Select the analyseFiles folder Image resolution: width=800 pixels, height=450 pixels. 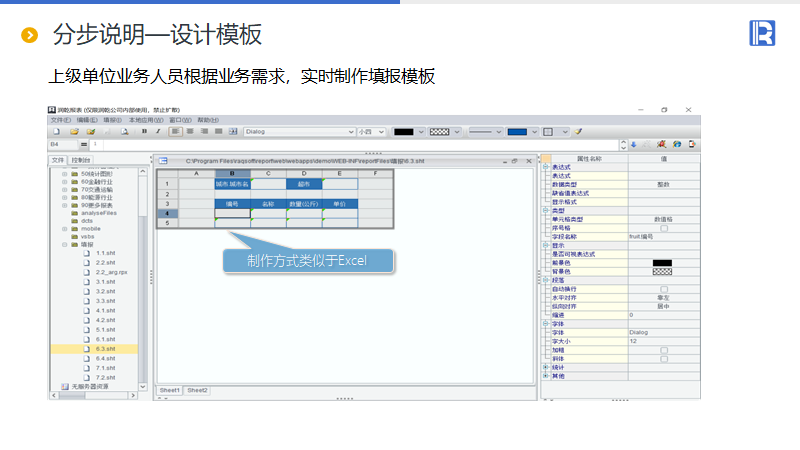[98, 213]
